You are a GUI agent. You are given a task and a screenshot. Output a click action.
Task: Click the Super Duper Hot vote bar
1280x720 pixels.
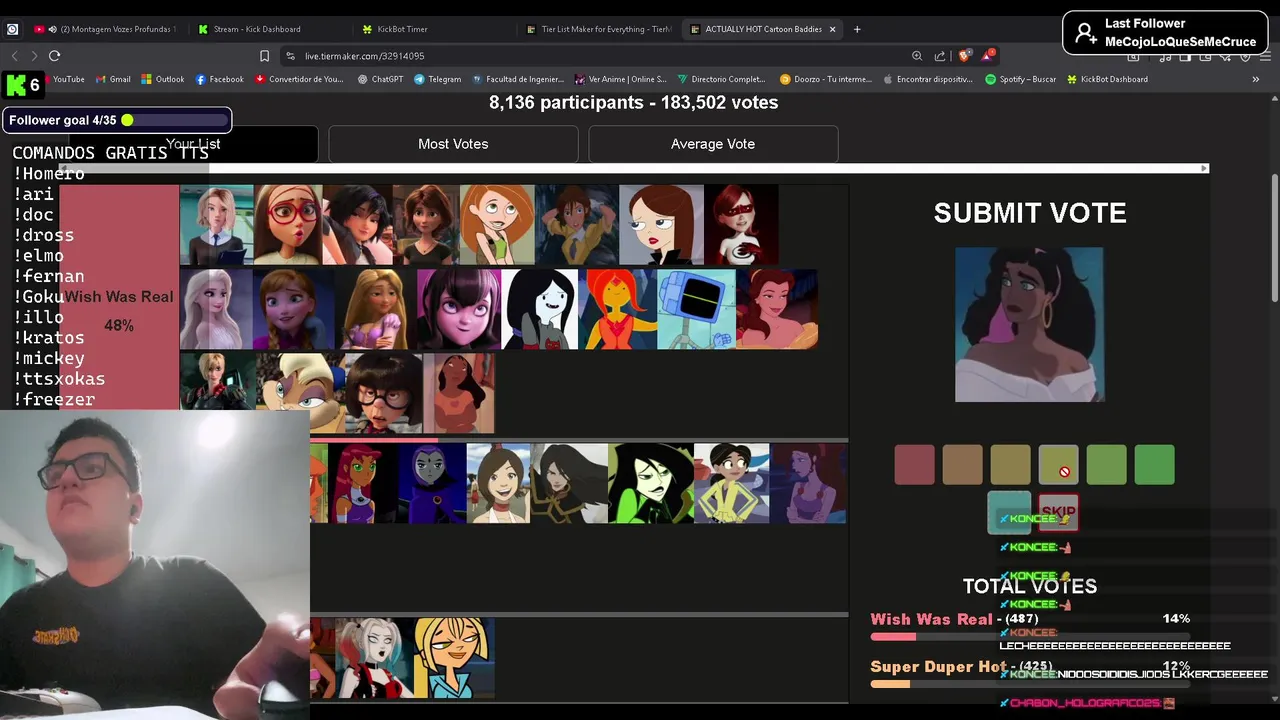click(x=1030, y=684)
